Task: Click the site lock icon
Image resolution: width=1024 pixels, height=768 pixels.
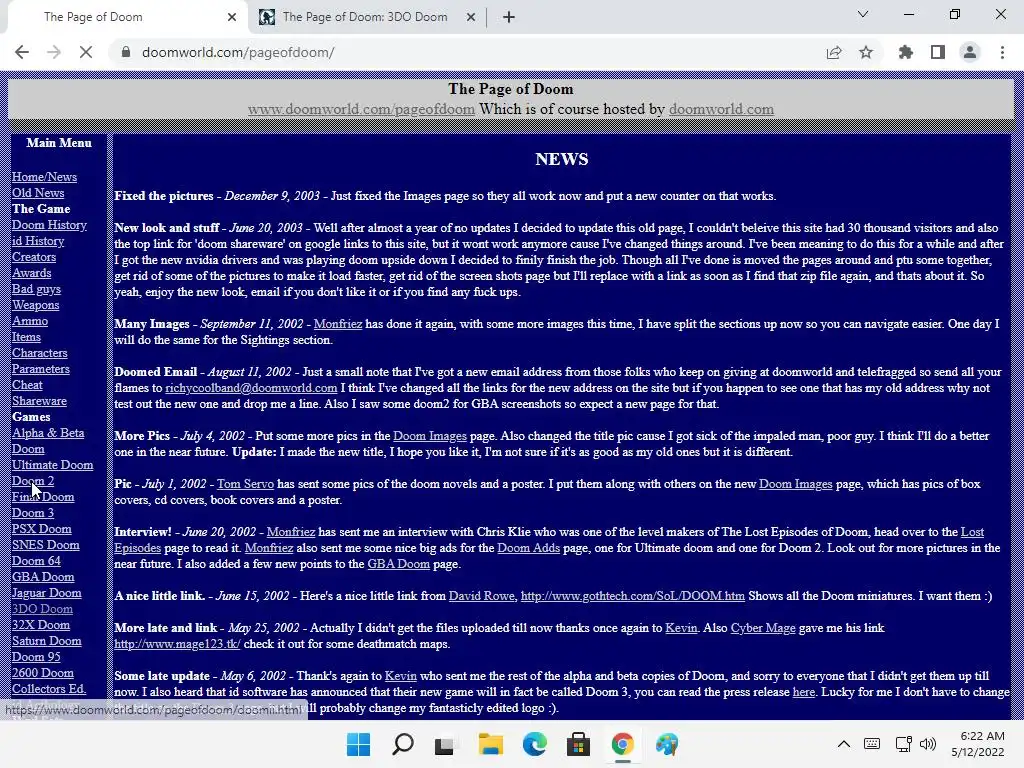Action: click(125, 52)
